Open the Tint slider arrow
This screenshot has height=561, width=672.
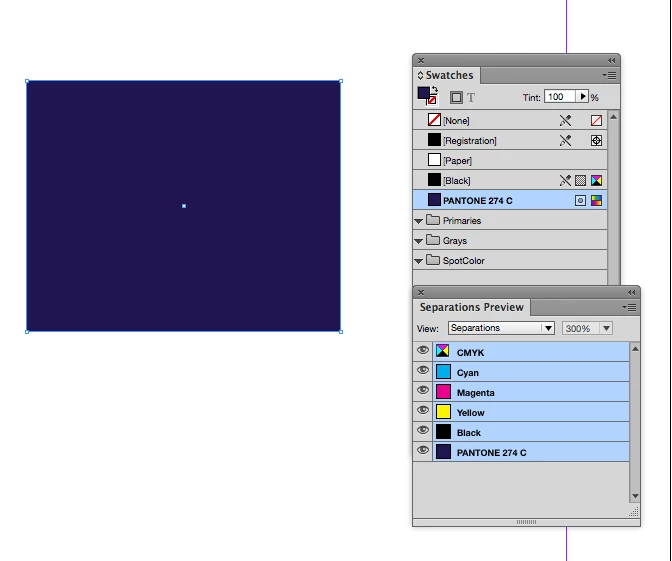[582, 97]
